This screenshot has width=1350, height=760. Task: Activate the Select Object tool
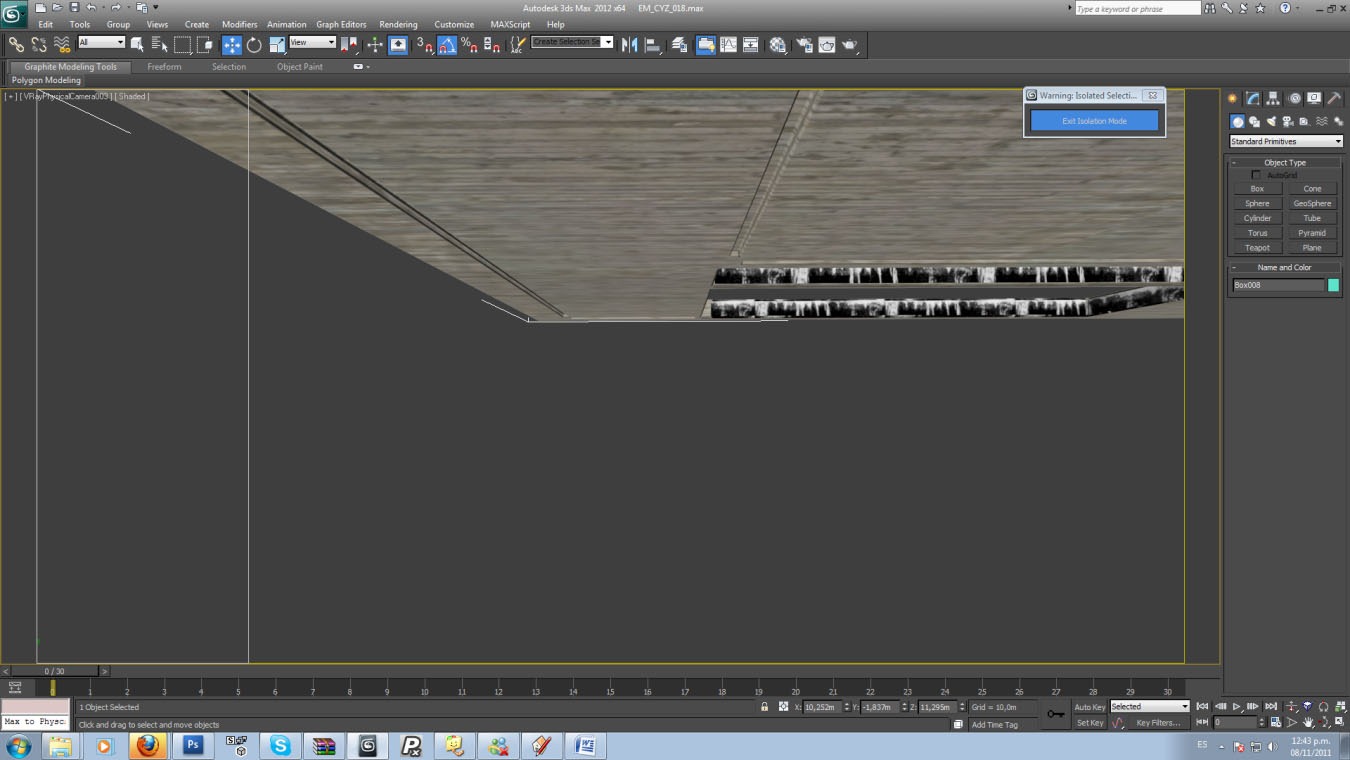(137, 45)
